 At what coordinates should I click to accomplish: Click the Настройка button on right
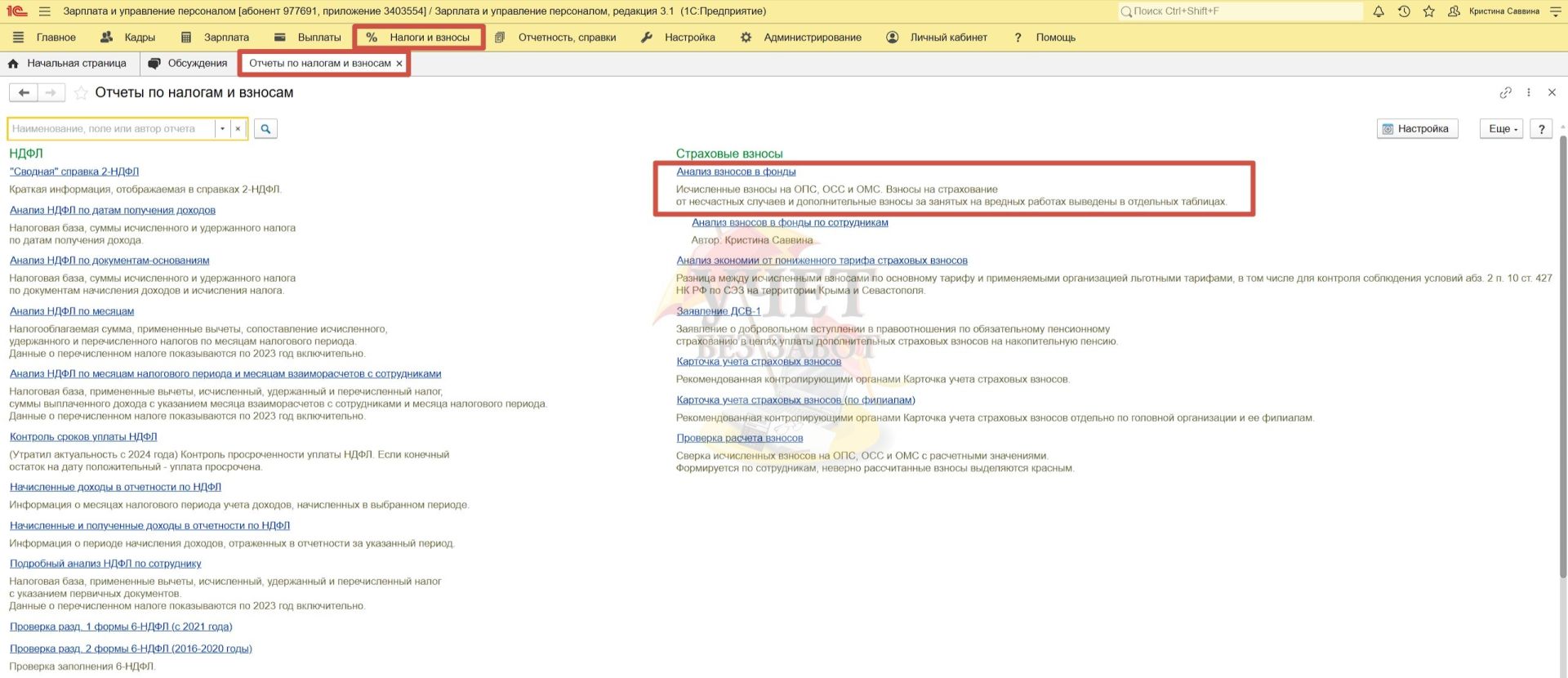click(x=1417, y=129)
